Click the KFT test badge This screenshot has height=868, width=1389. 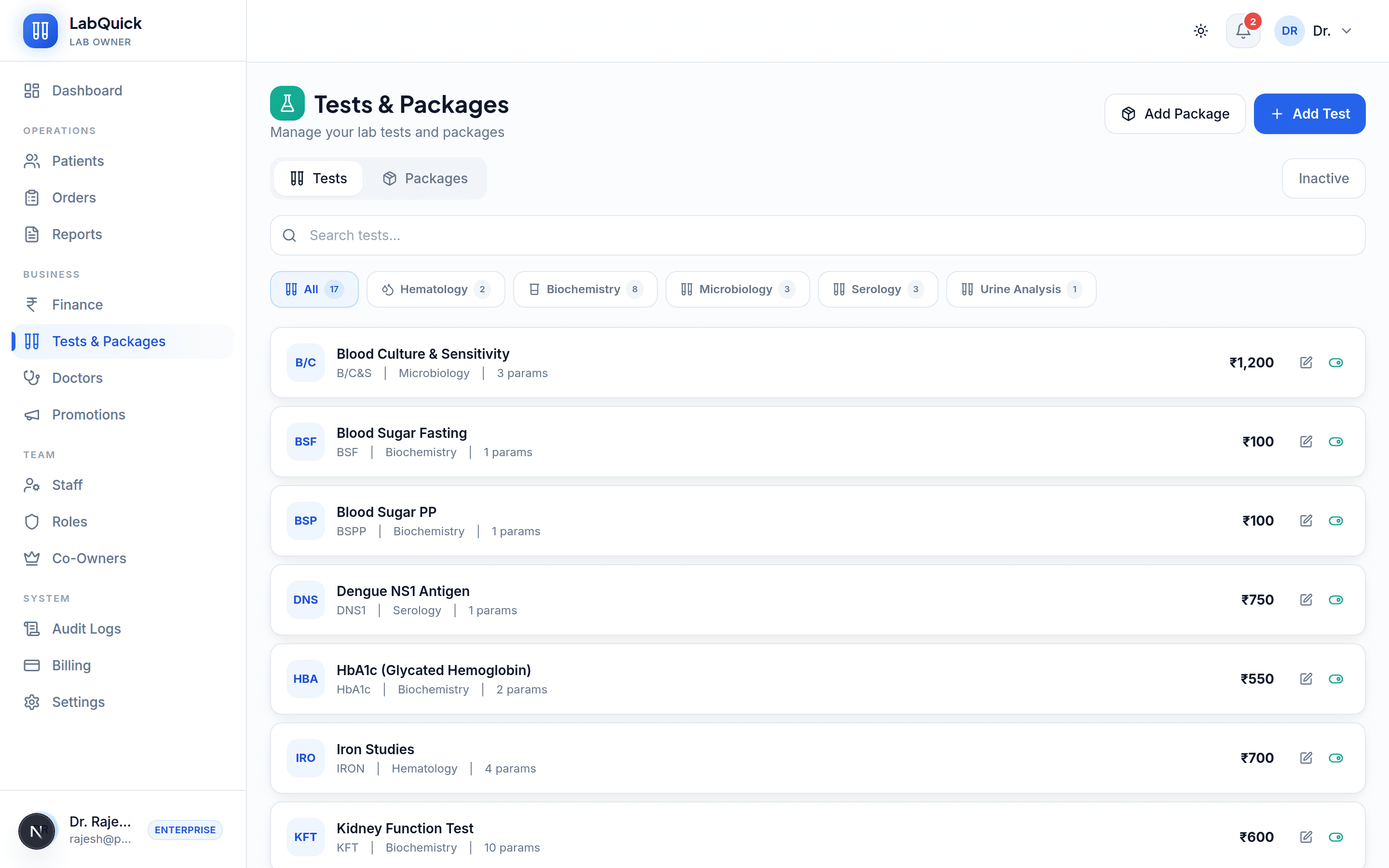tap(305, 837)
